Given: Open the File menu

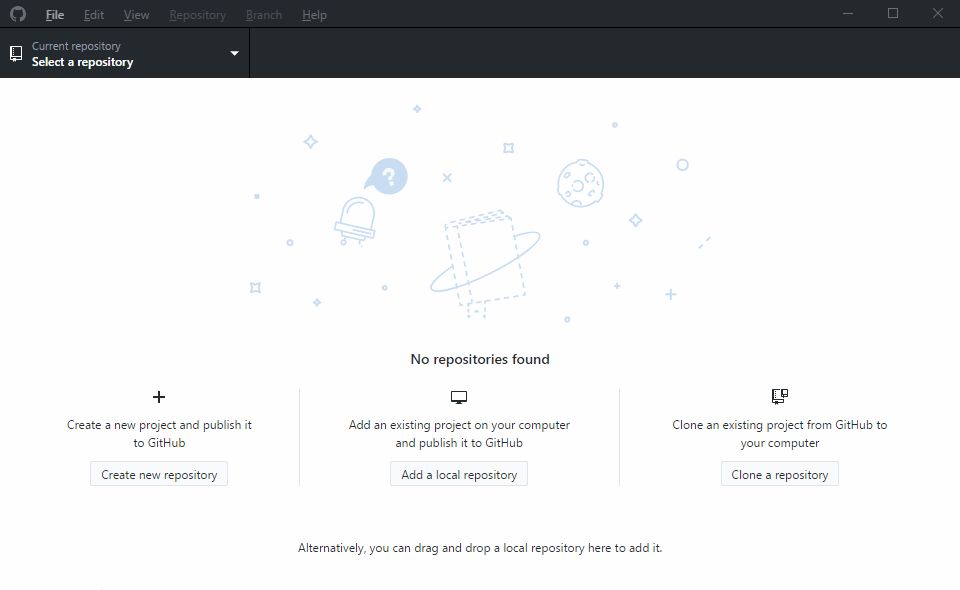Looking at the screenshot, I should coord(54,15).
